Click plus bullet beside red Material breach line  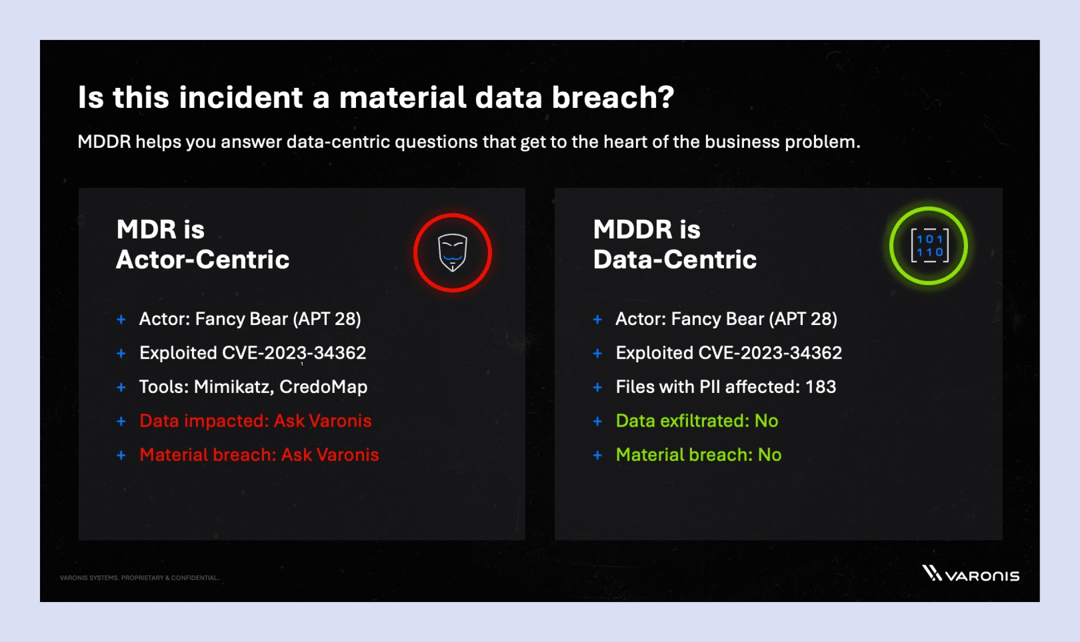(121, 455)
